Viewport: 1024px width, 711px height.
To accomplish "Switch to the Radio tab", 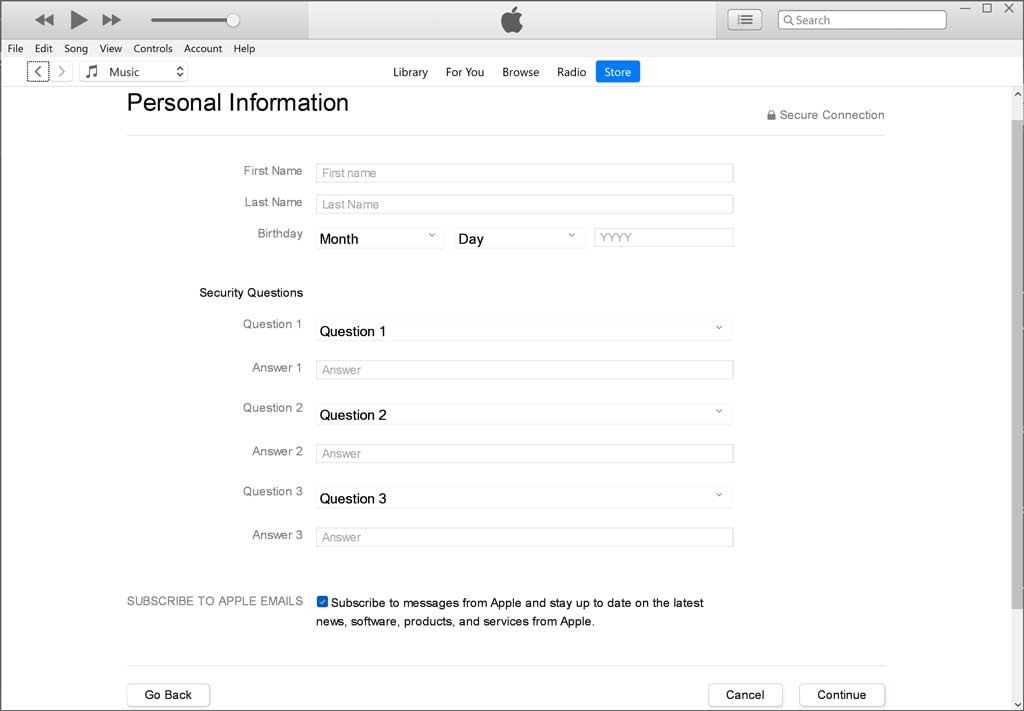I will pos(571,72).
